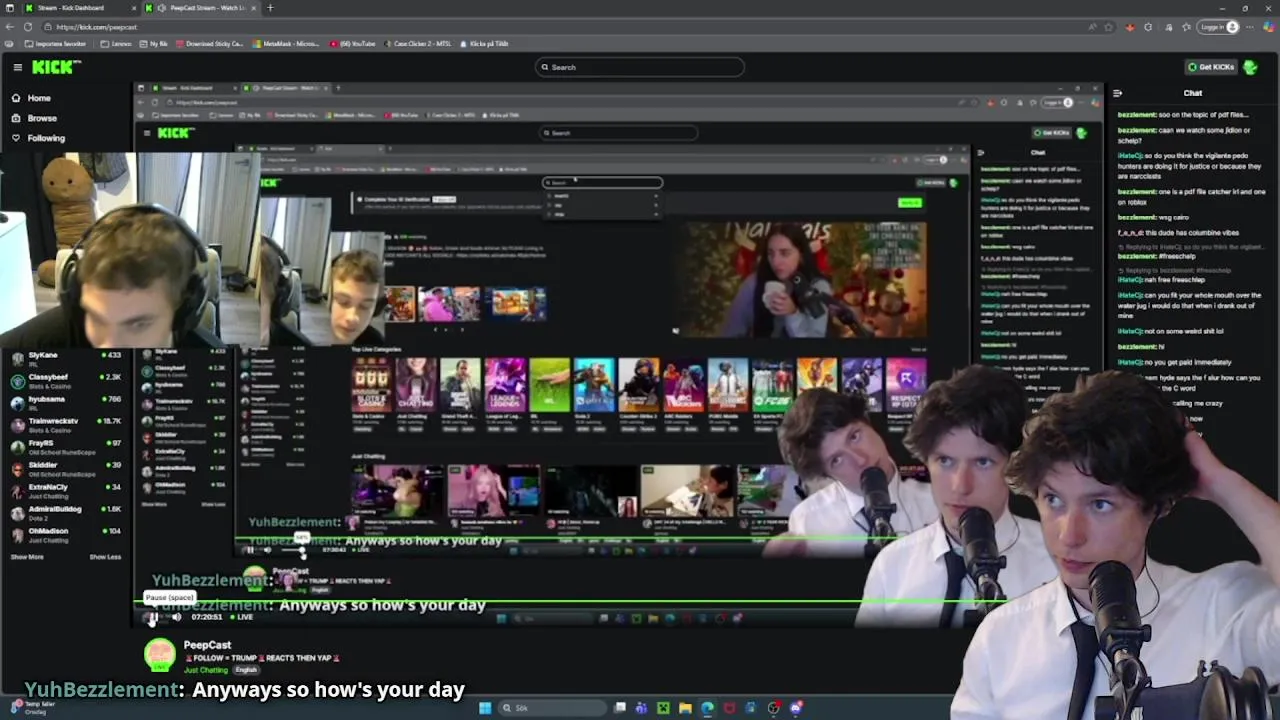
Task: Open a new browser tab
Action: (x=270, y=8)
